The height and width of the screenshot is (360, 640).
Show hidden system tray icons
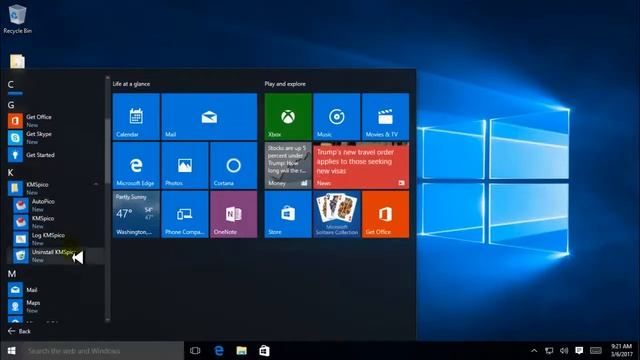click(534, 351)
